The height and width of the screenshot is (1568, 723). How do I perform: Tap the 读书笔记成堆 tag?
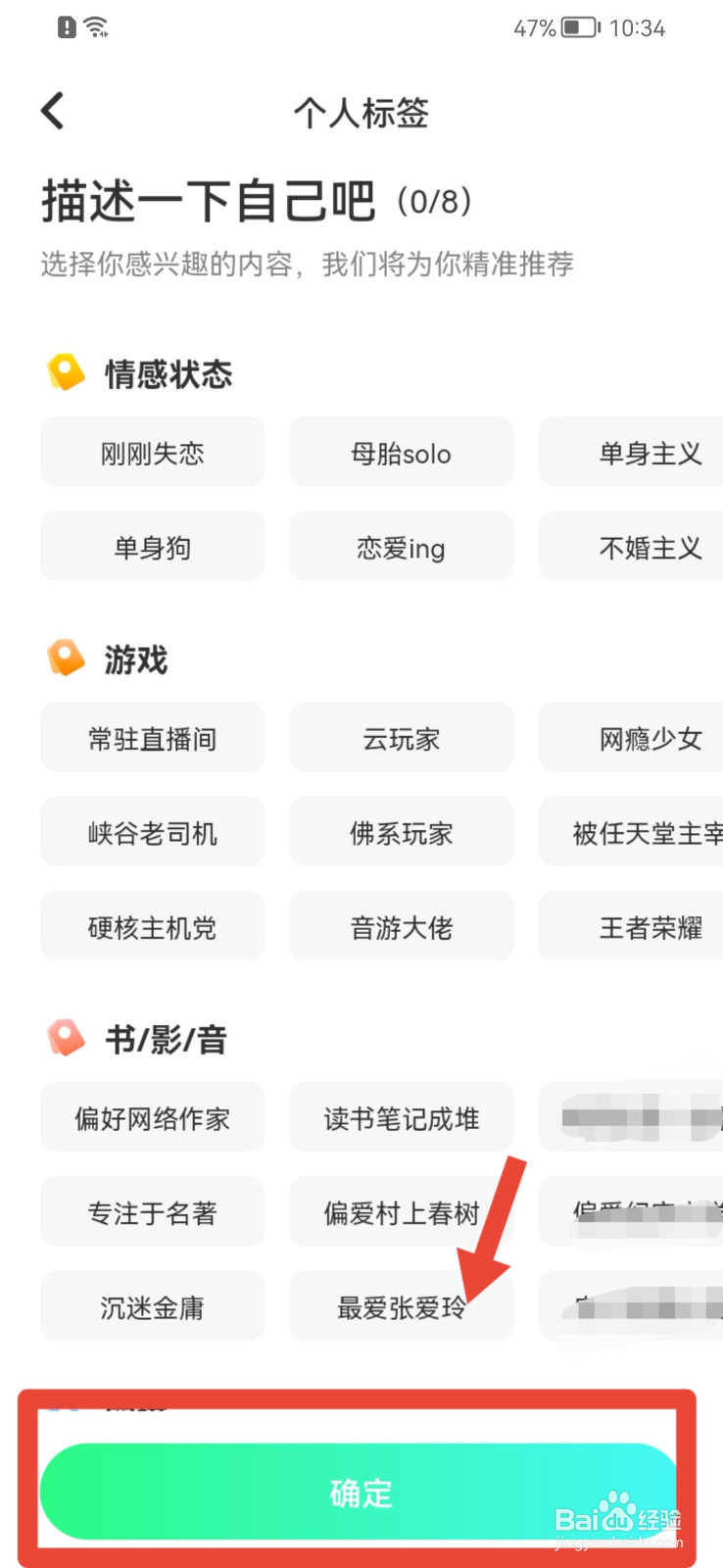[x=401, y=1117]
